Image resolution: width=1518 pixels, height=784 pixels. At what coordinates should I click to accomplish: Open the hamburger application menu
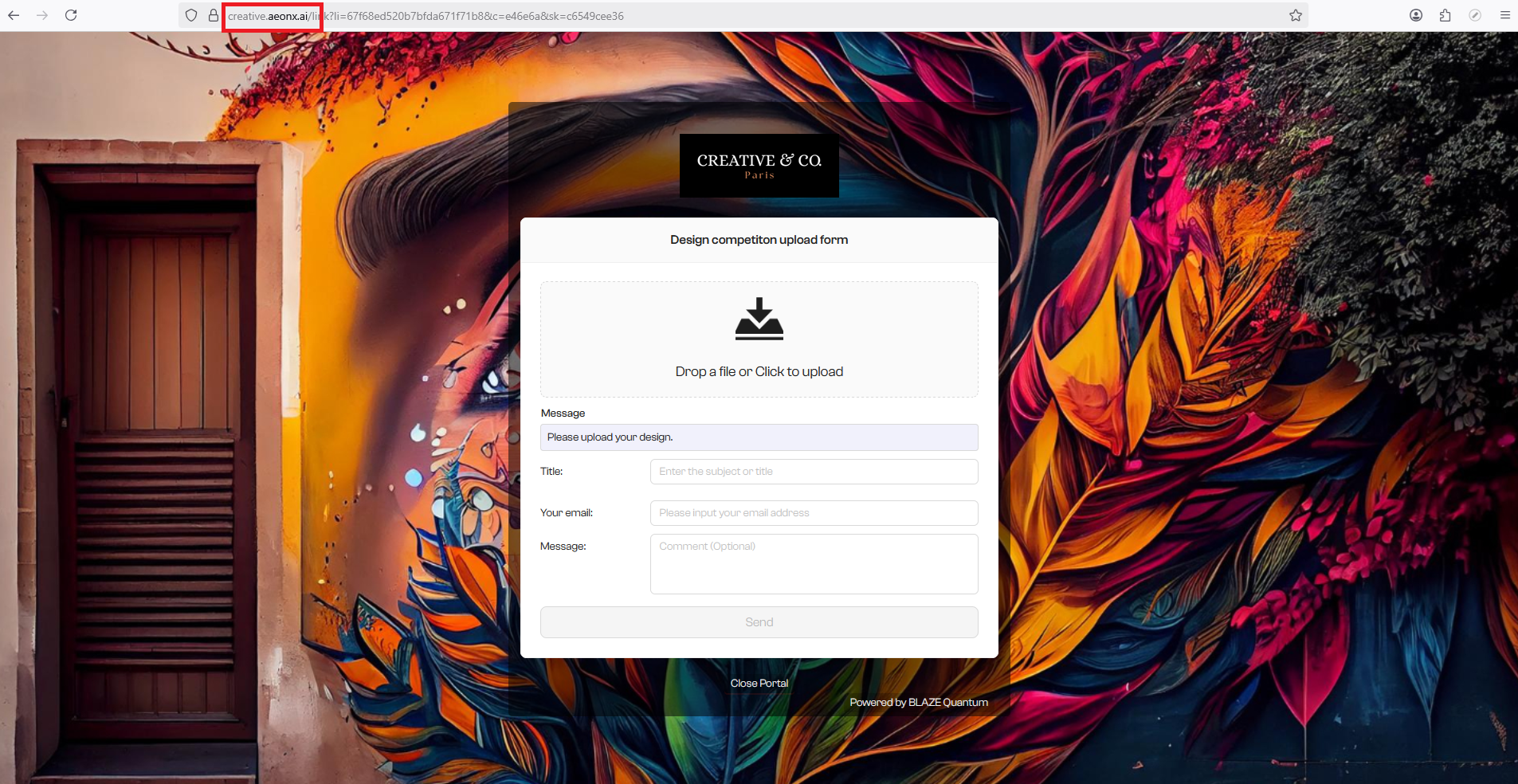point(1505,15)
